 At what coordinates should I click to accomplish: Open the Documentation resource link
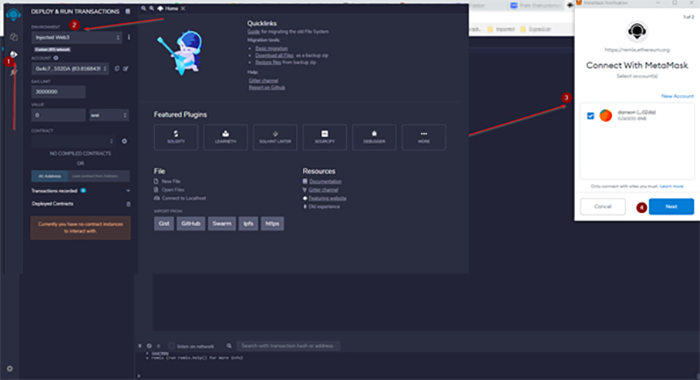pos(325,182)
